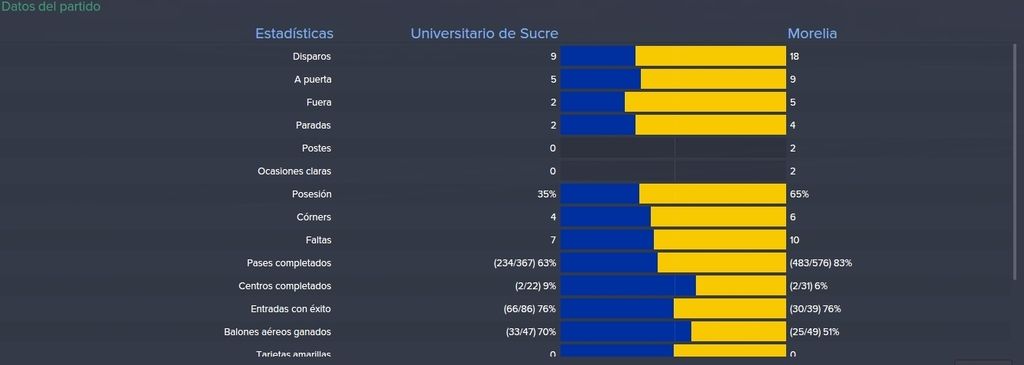This screenshot has width=1024, height=365.
Task: Select the Estadísticas column header
Action: (x=294, y=33)
